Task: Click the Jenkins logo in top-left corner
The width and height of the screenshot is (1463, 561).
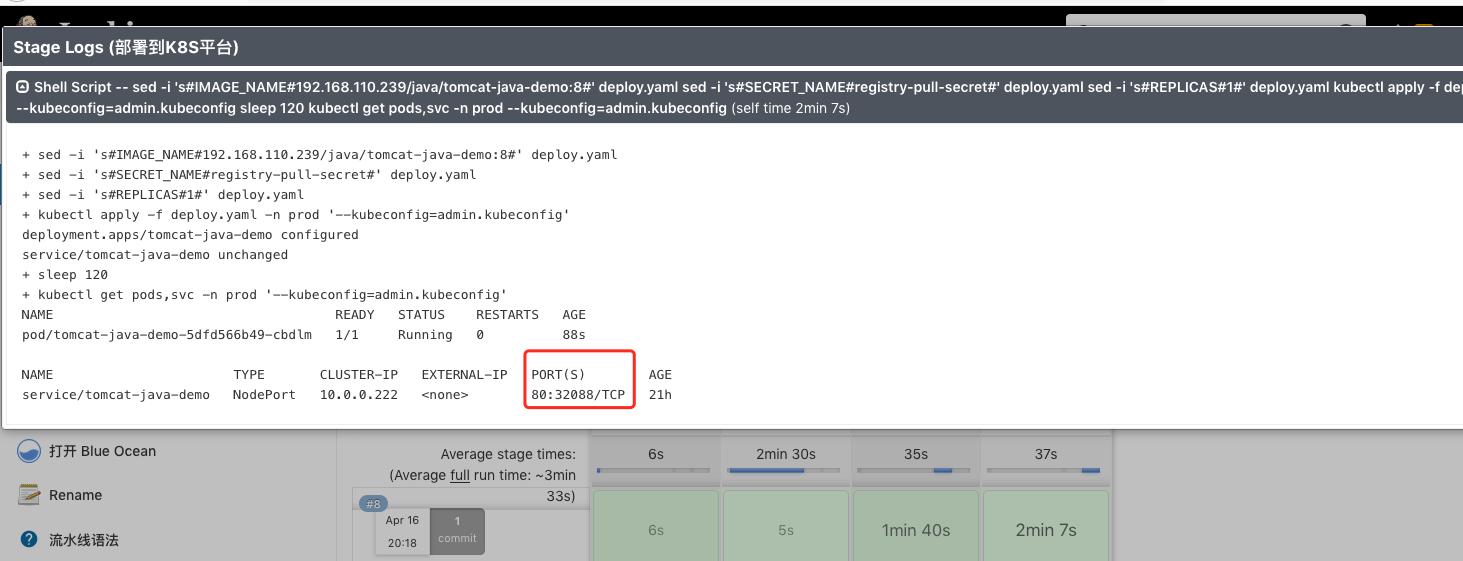Action: tap(27, 20)
